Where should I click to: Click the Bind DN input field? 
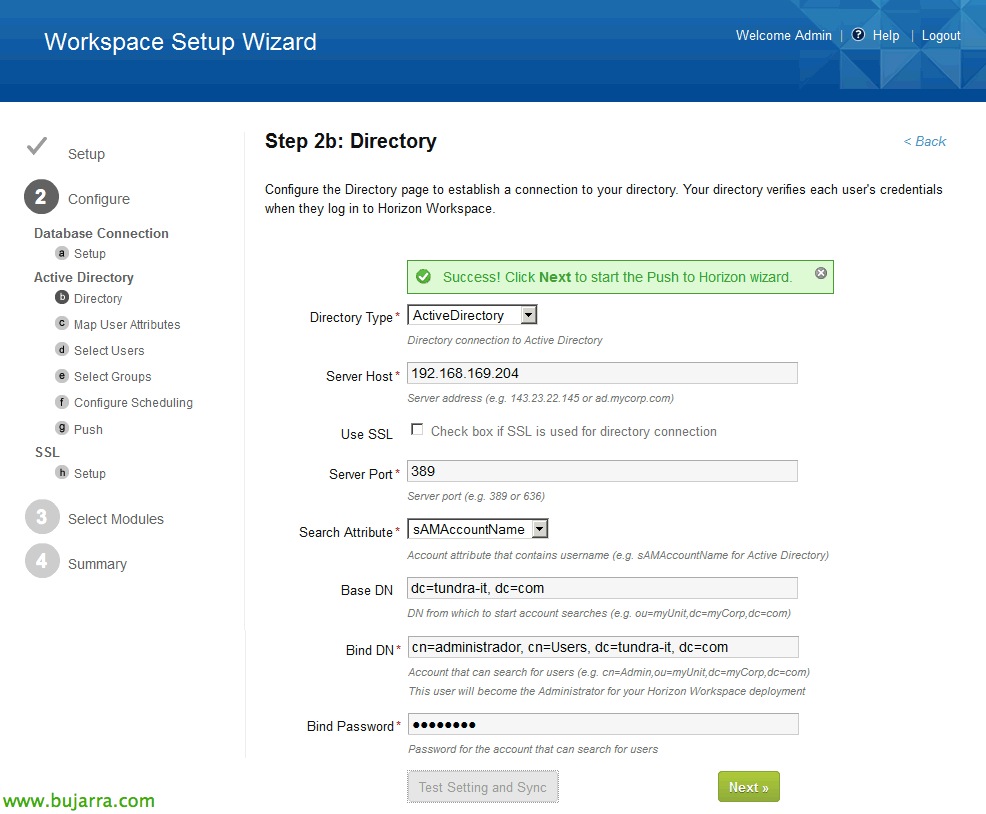(603, 647)
